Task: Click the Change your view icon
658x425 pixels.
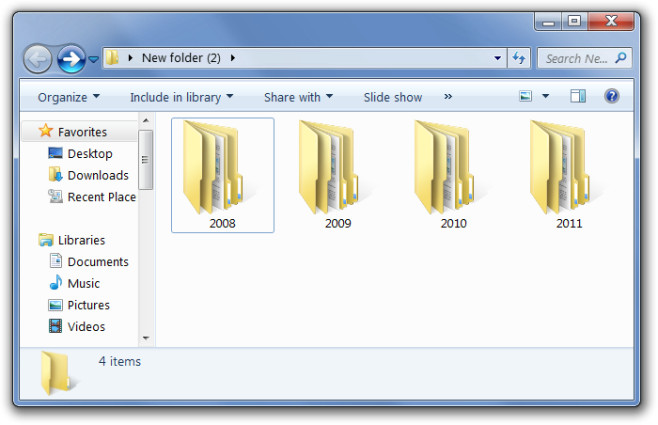Action: 525,96
